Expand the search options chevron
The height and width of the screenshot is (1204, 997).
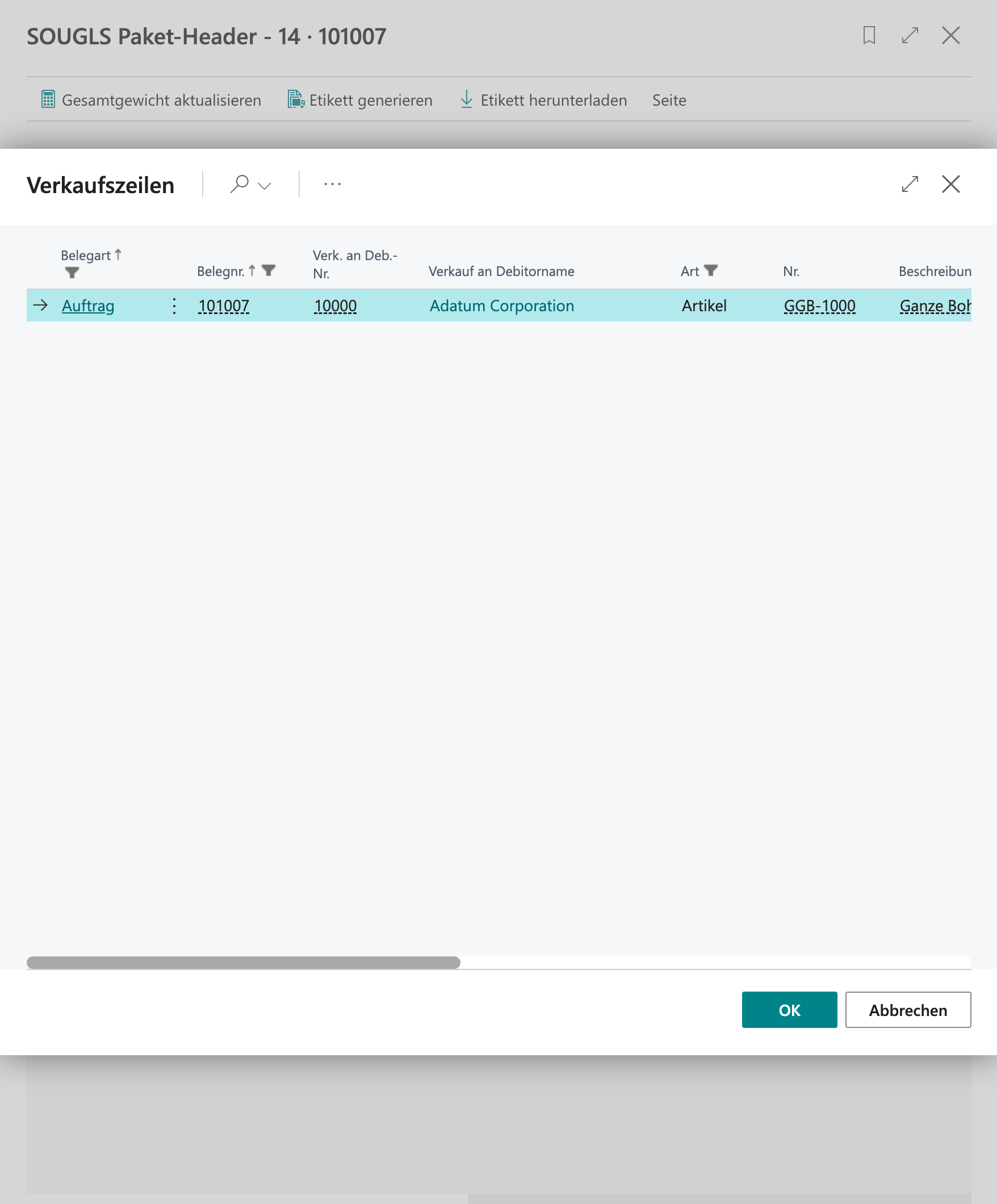[x=265, y=186]
